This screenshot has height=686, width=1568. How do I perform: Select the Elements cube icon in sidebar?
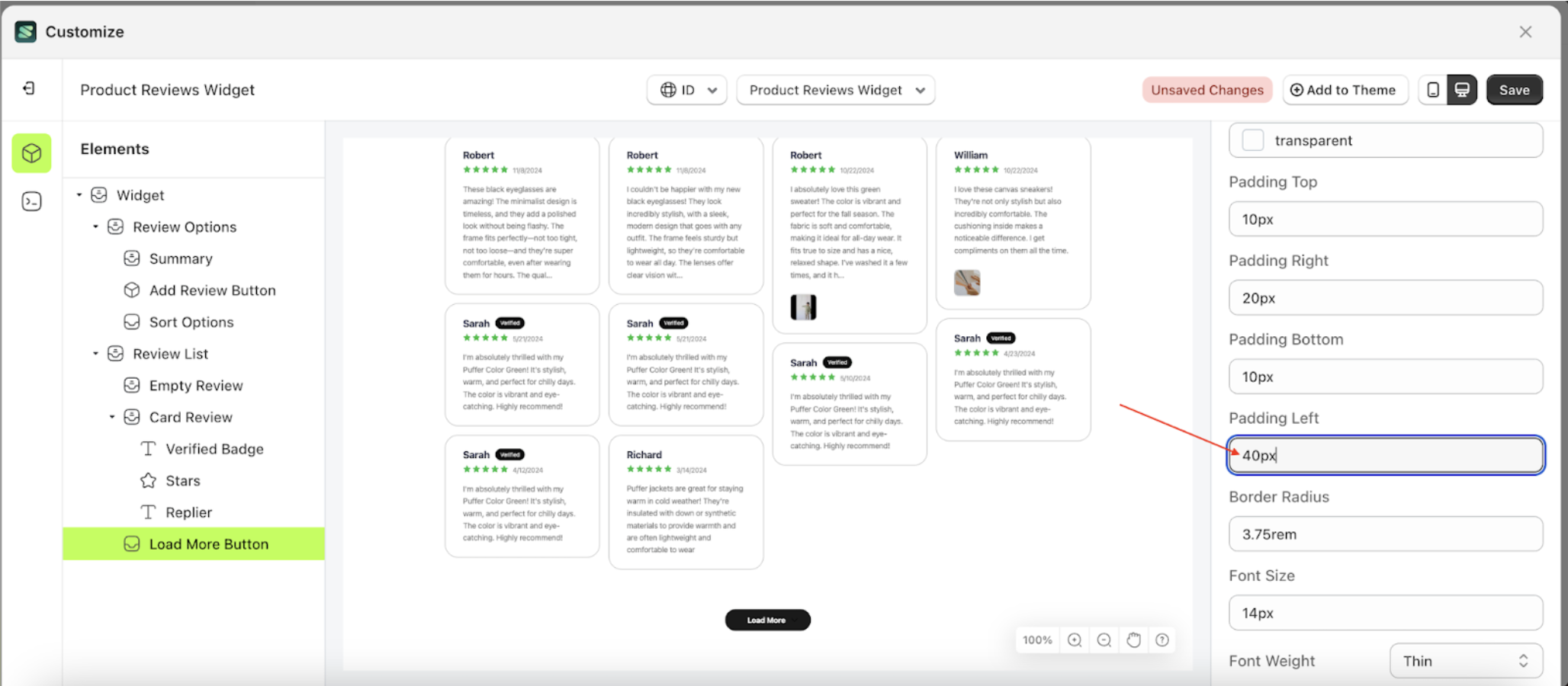31,152
